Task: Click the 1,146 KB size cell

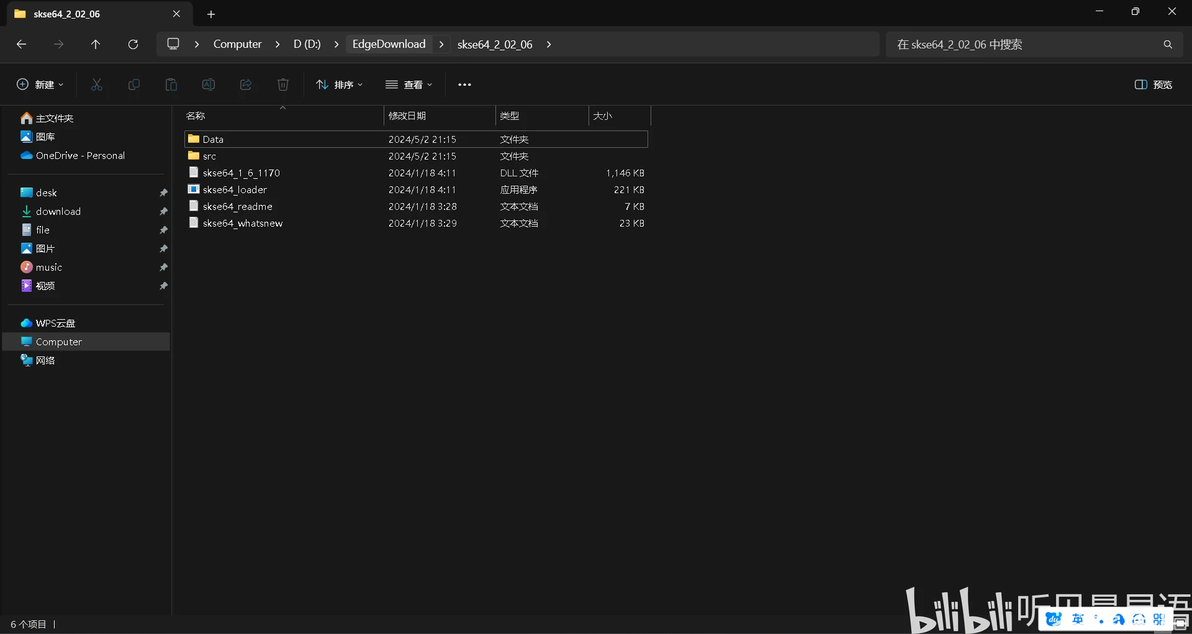Action: [625, 173]
